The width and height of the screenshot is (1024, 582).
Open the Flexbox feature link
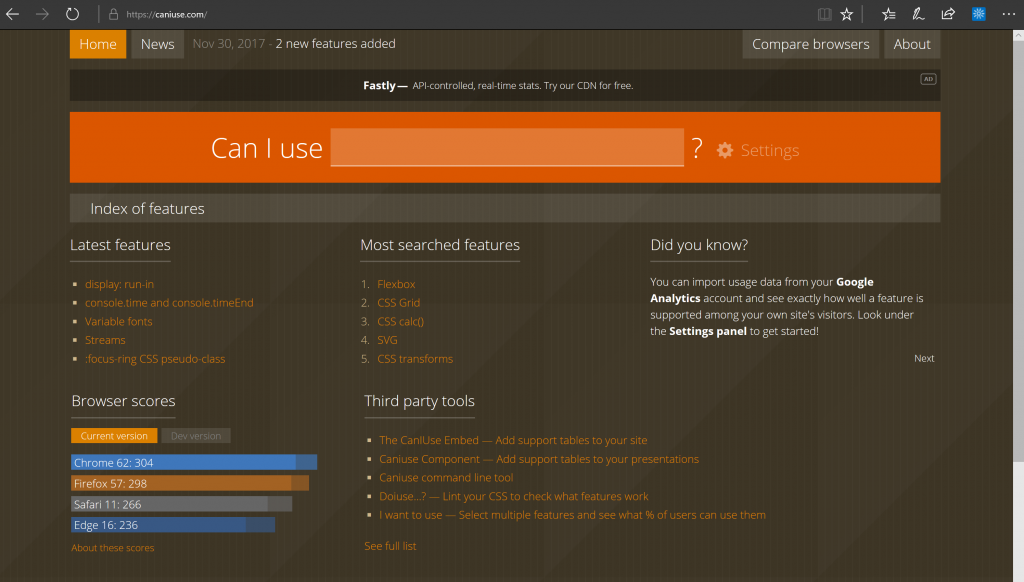[x=396, y=284]
